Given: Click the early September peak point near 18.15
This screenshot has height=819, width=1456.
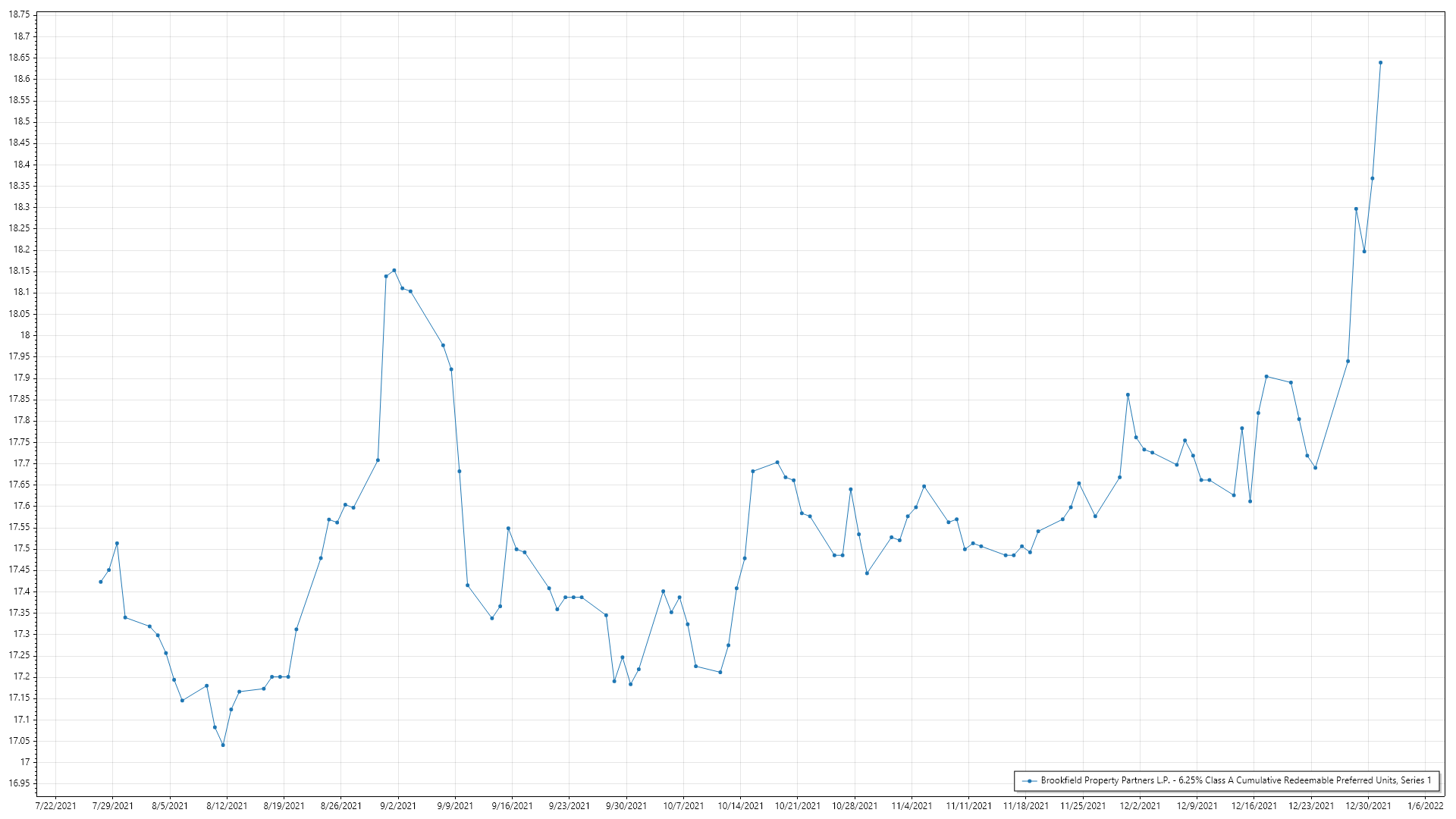Looking at the screenshot, I should tap(394, 270).
